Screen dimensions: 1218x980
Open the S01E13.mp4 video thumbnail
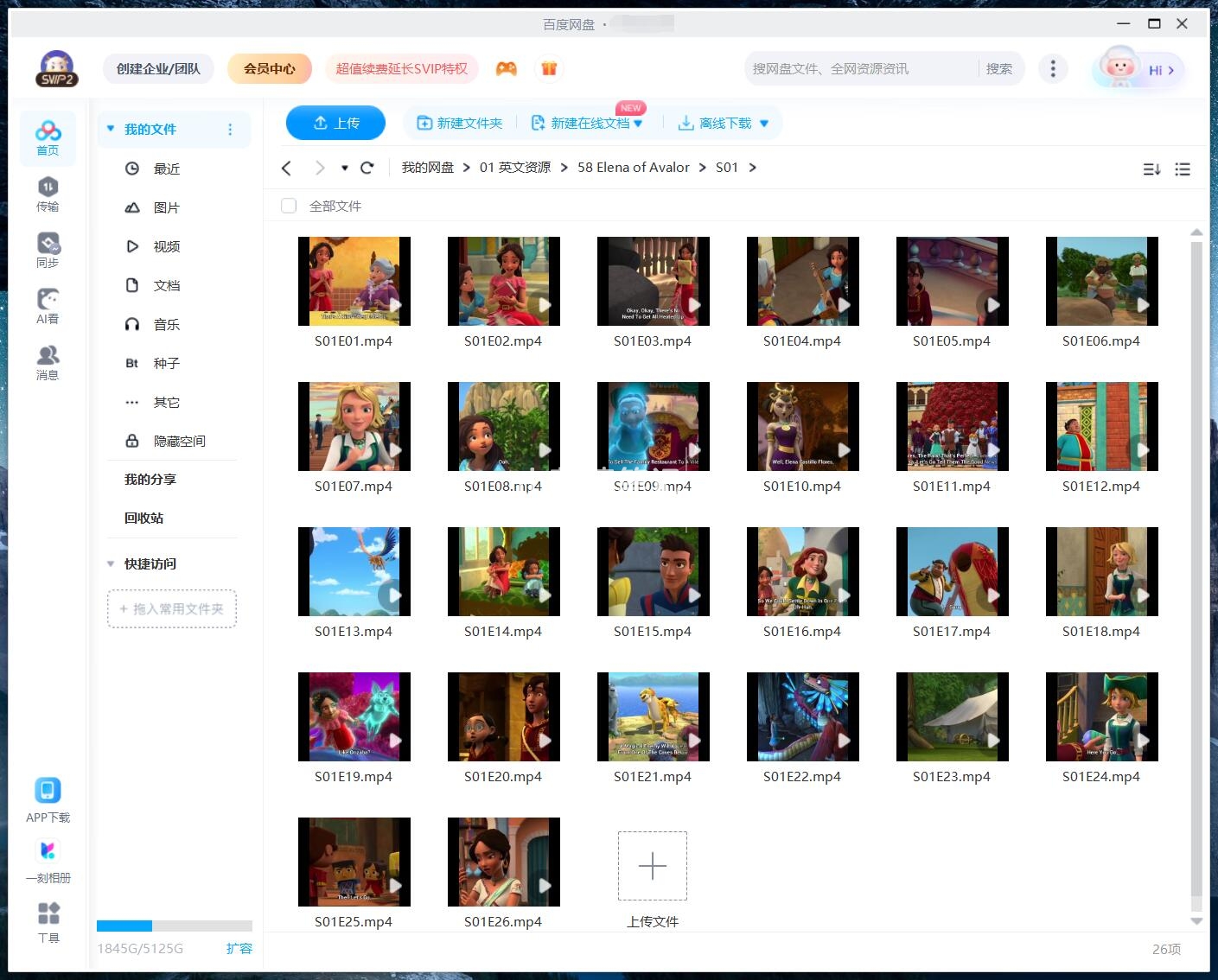[x=354, y=571]
